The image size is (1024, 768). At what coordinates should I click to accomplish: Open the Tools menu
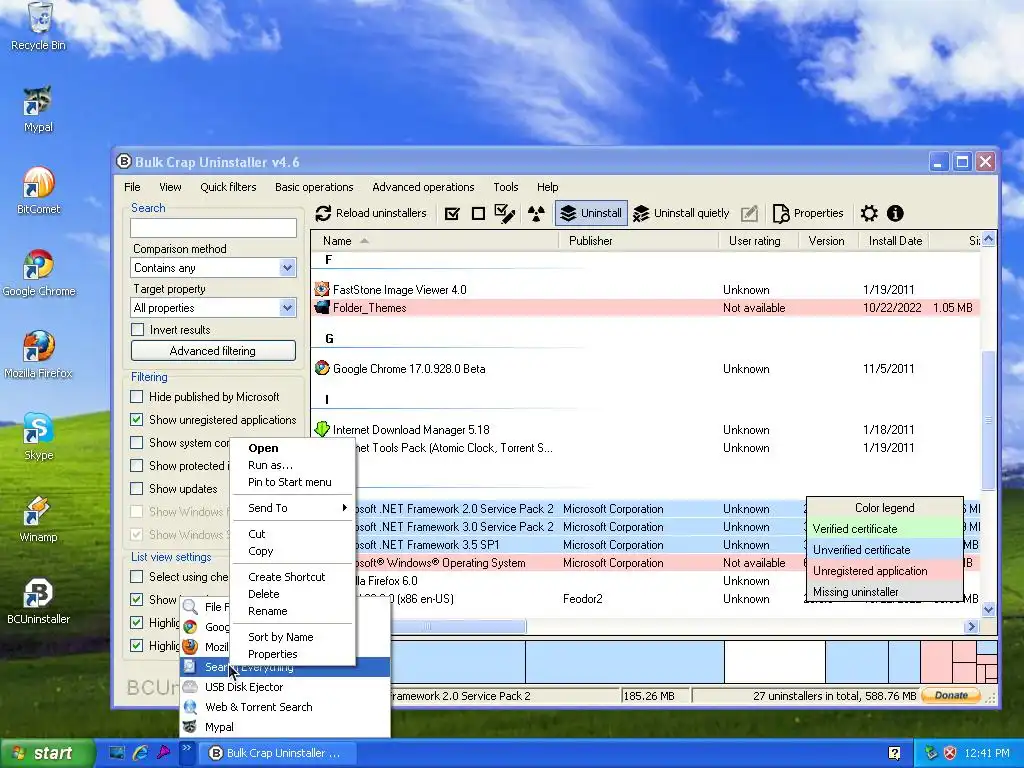pyautogui.click(x=505, y=187)
